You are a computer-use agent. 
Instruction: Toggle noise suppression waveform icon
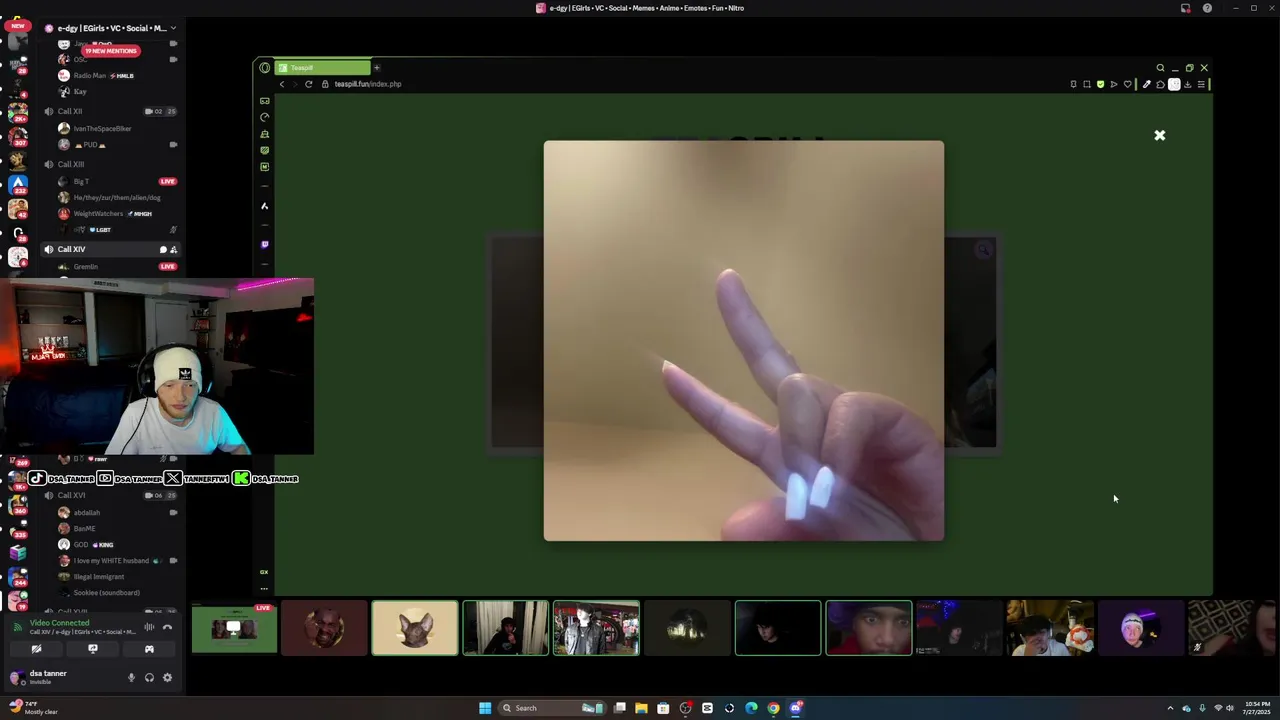149,627
